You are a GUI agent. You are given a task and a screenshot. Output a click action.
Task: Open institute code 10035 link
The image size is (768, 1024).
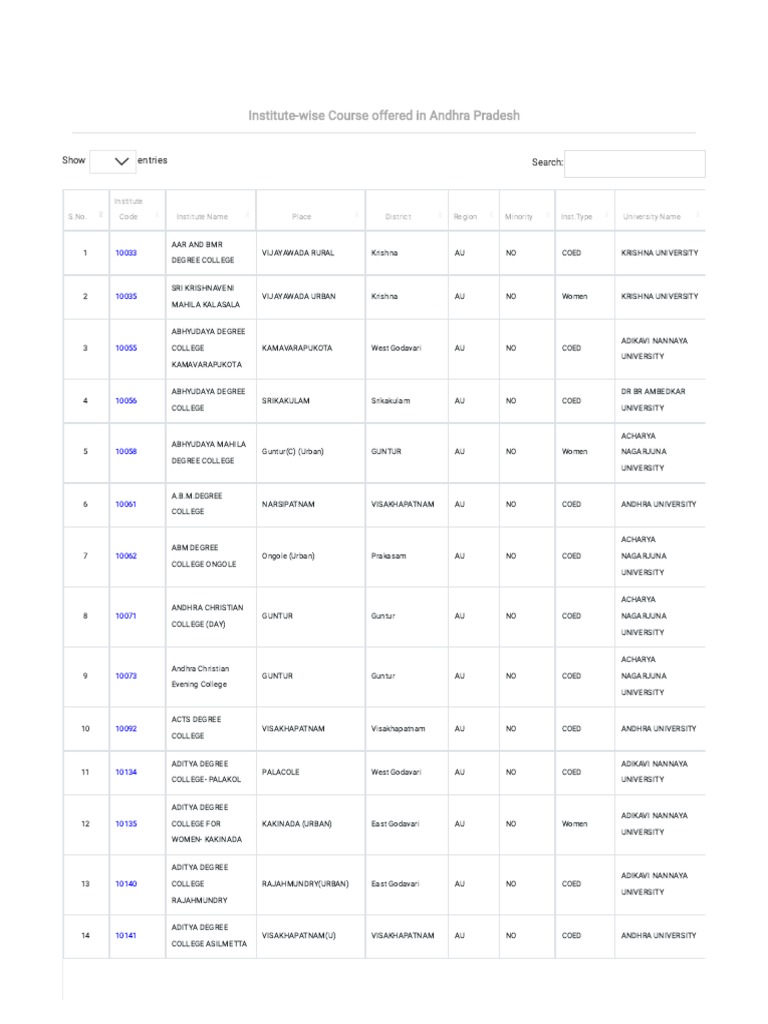point(126,297)
